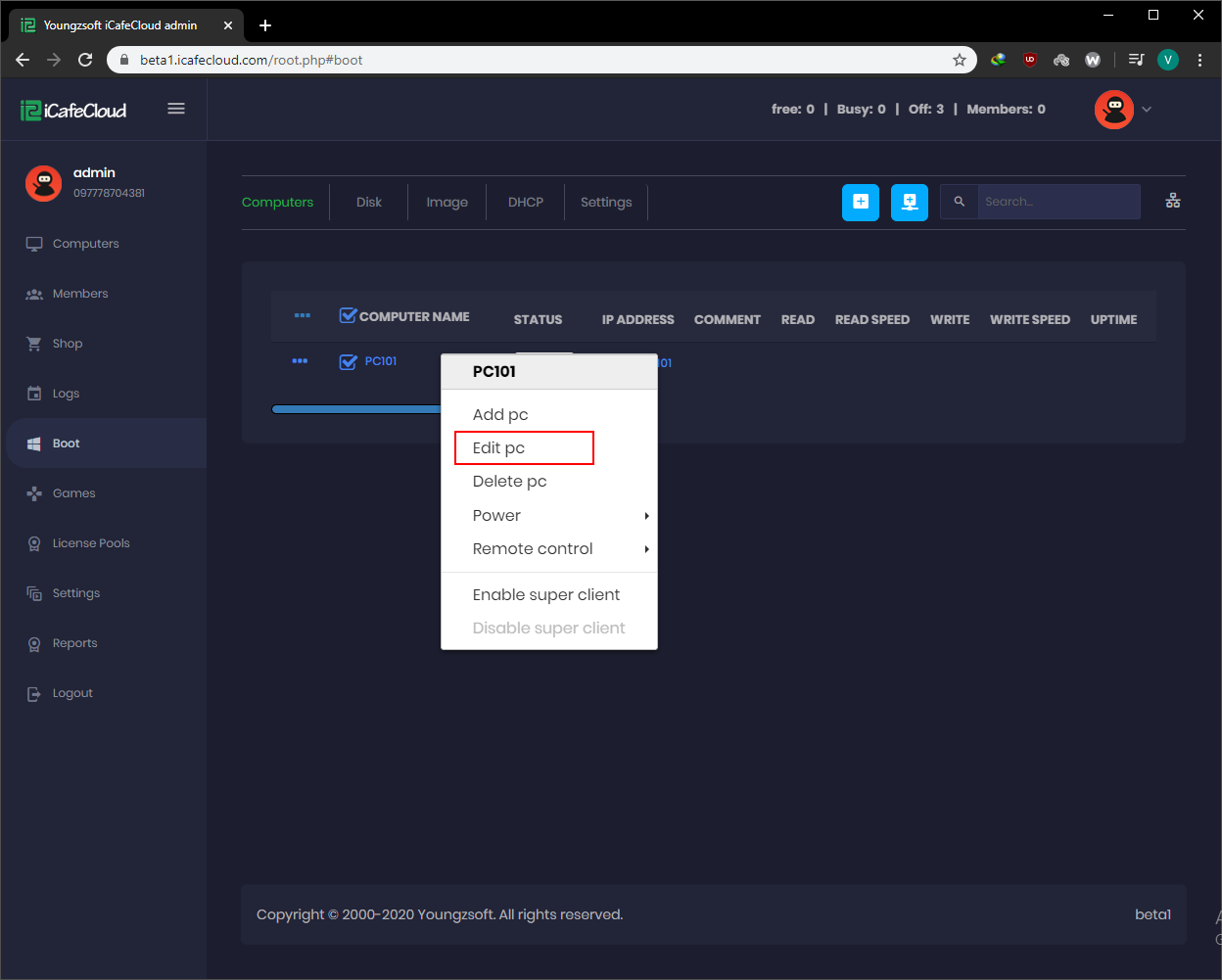Click the Logout link in the sidebar
1222x980 pixels.
pos(70,692)
